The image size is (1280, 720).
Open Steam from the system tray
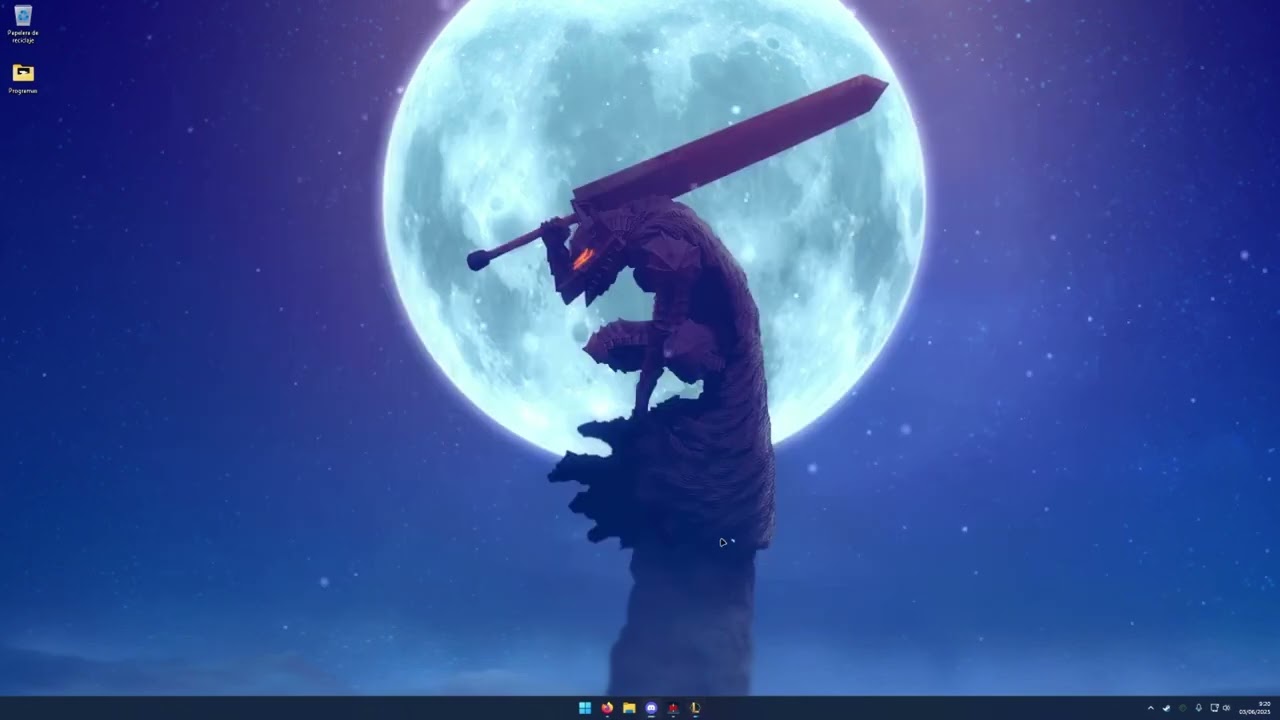click(x=1166, y=708)
